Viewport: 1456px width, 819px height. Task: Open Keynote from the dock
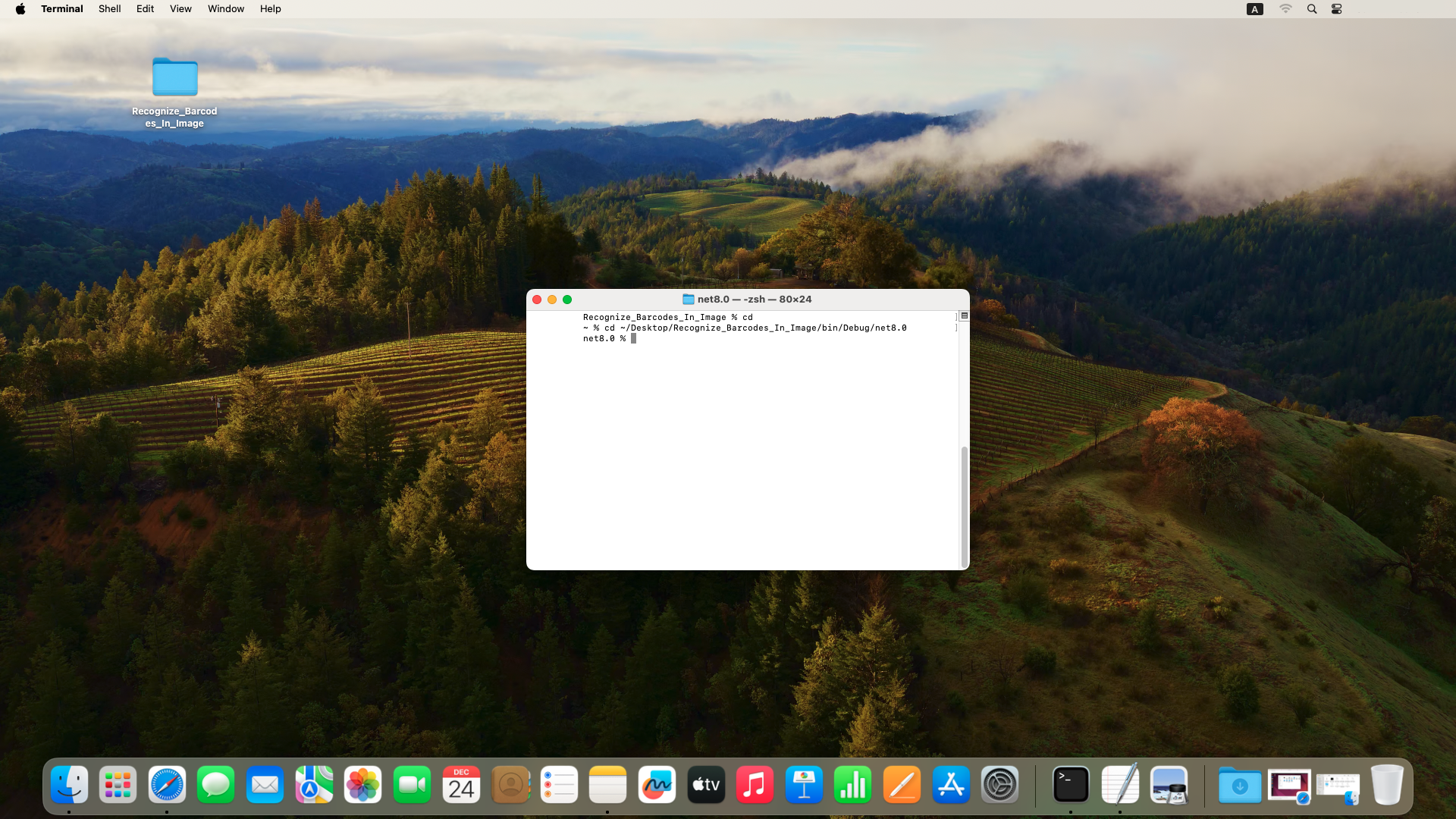click(x=804, y=786)
